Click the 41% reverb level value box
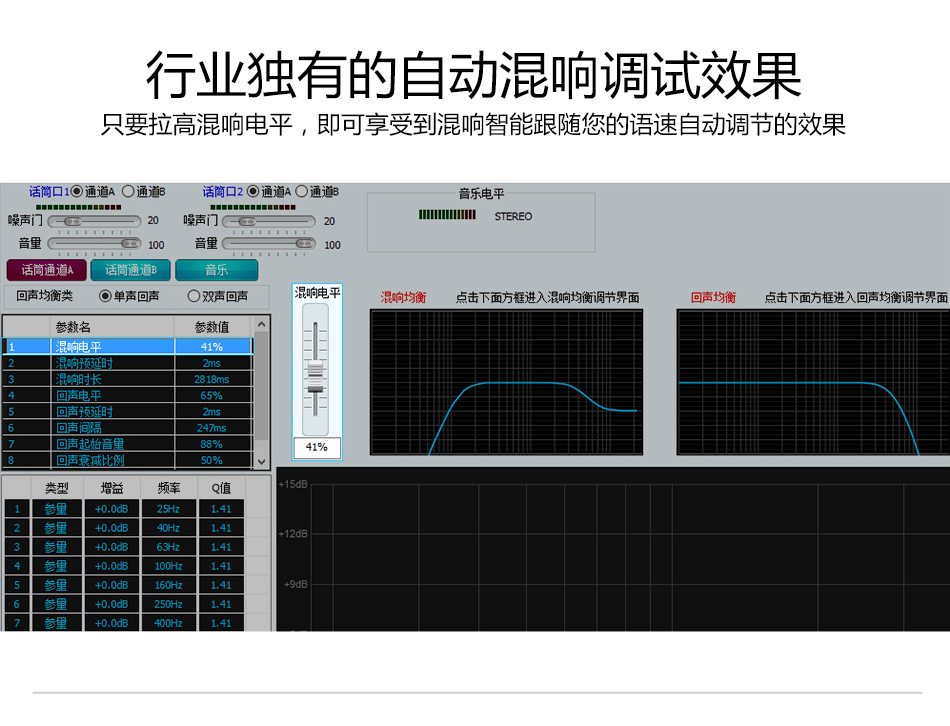 316,447
